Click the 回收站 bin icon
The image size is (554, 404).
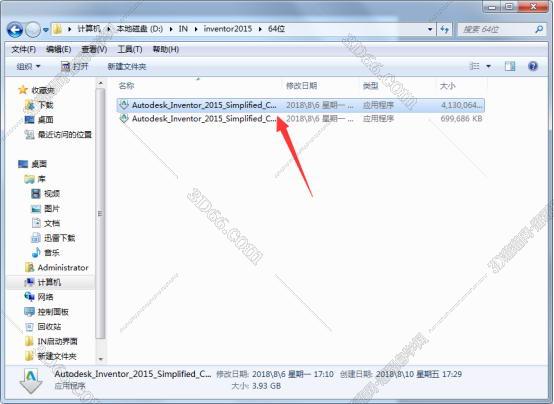coord(29,327)
